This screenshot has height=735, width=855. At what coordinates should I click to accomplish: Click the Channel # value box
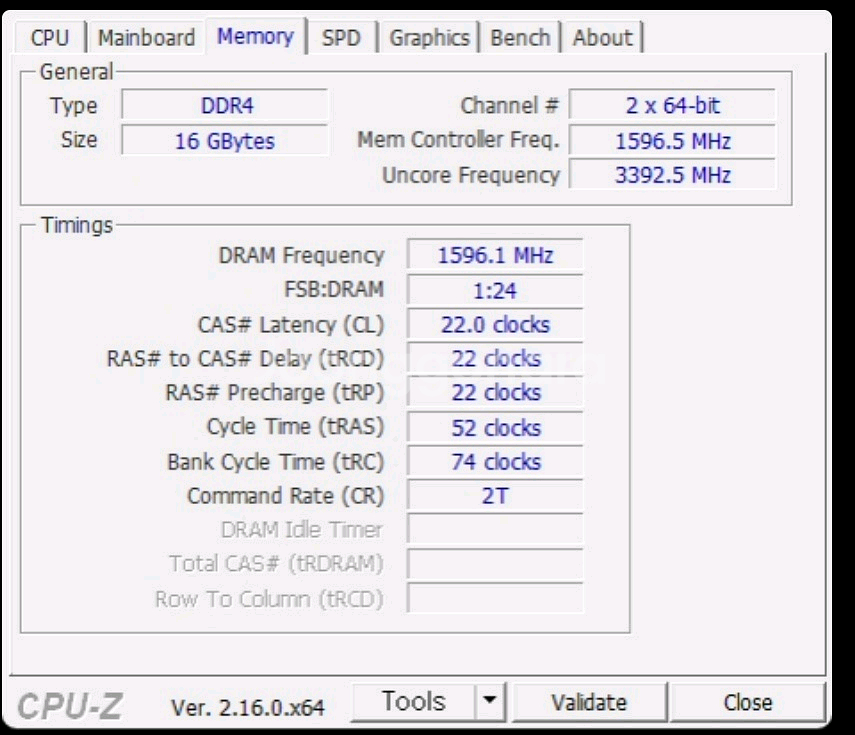tap(672, 105)
